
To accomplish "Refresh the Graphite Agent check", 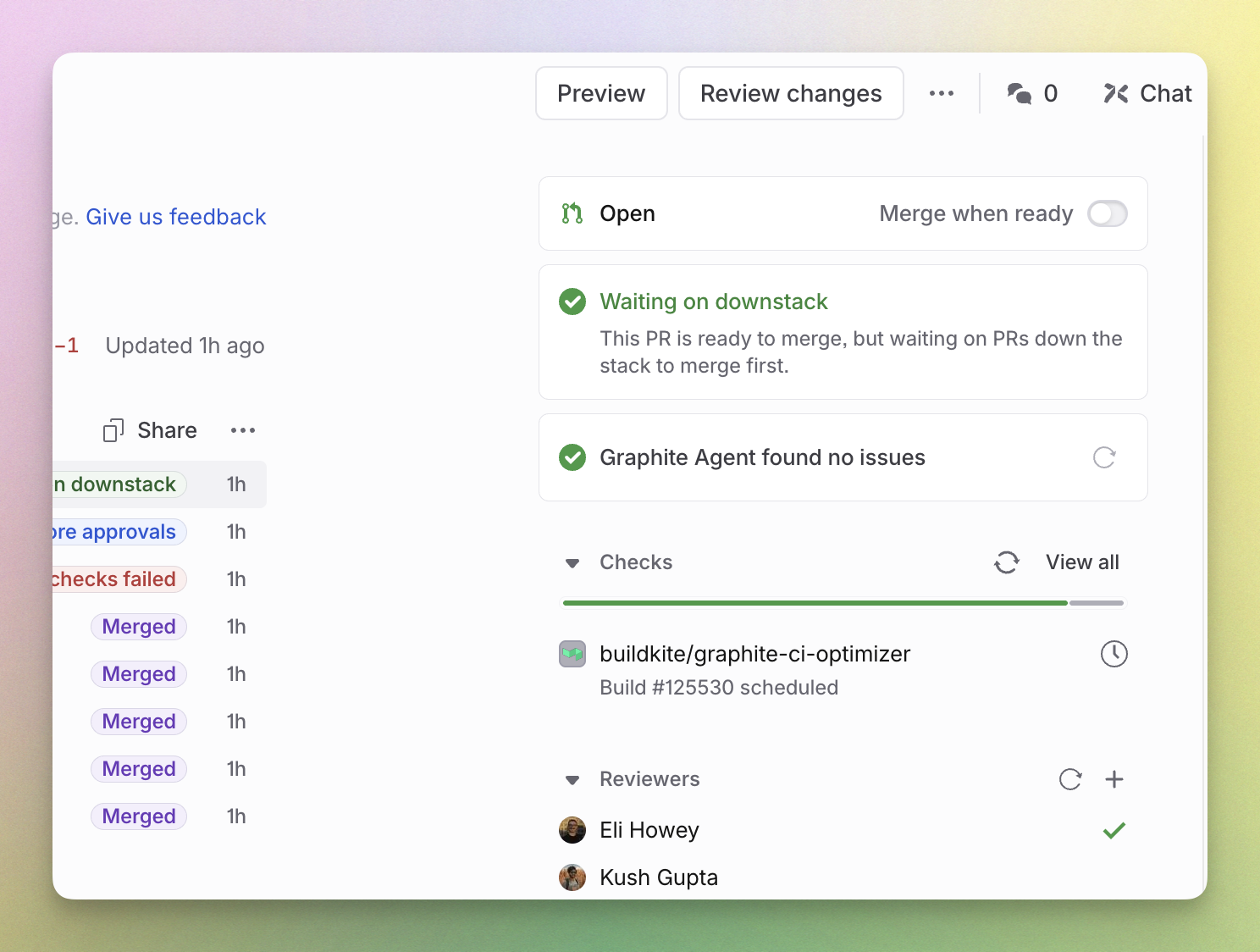I will [x=1103, y=457].
